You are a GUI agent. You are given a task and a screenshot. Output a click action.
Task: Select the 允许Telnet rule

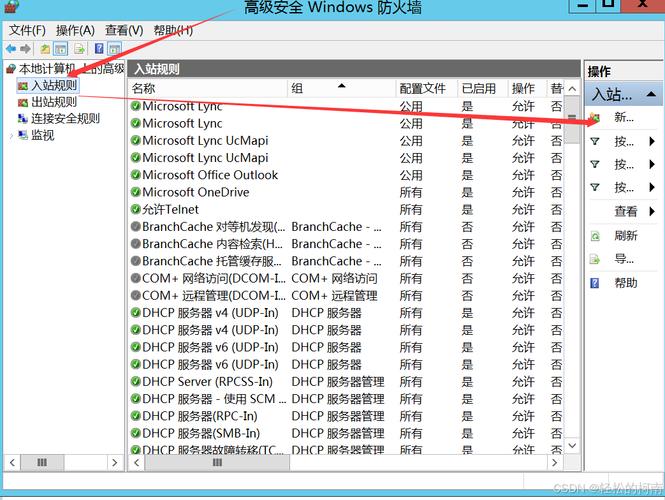pyautogui.click(x=346, y=209)
